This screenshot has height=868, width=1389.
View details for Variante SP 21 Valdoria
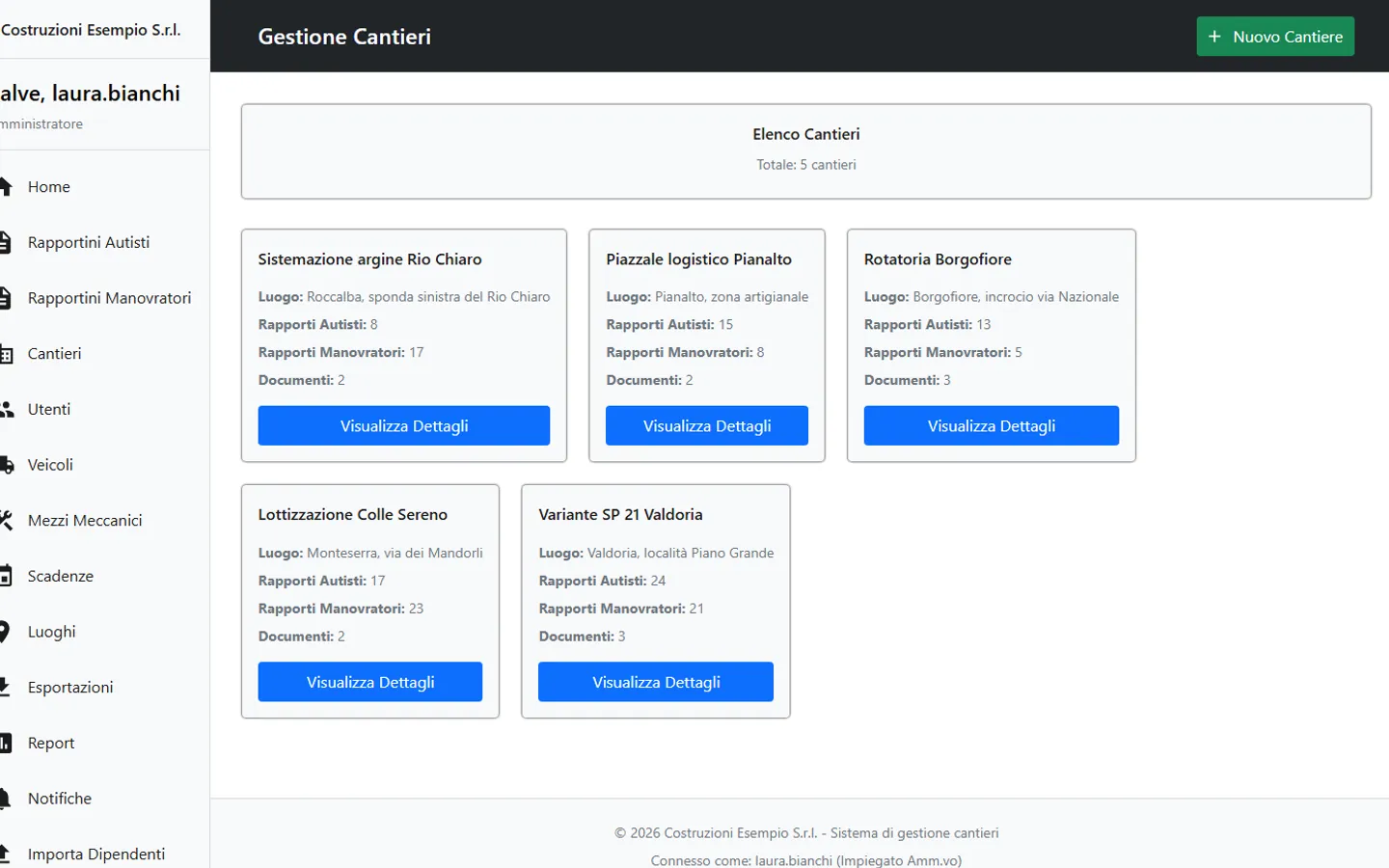(x=656, y=682)
